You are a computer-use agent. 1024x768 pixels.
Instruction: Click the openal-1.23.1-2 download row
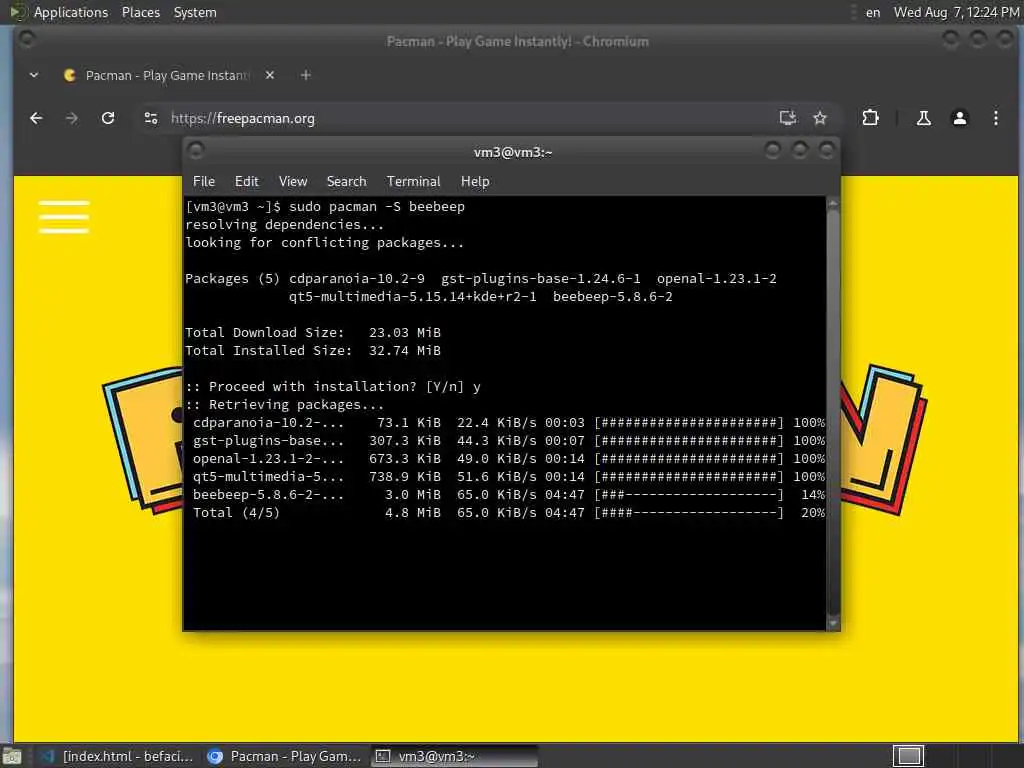click(509, 458)
